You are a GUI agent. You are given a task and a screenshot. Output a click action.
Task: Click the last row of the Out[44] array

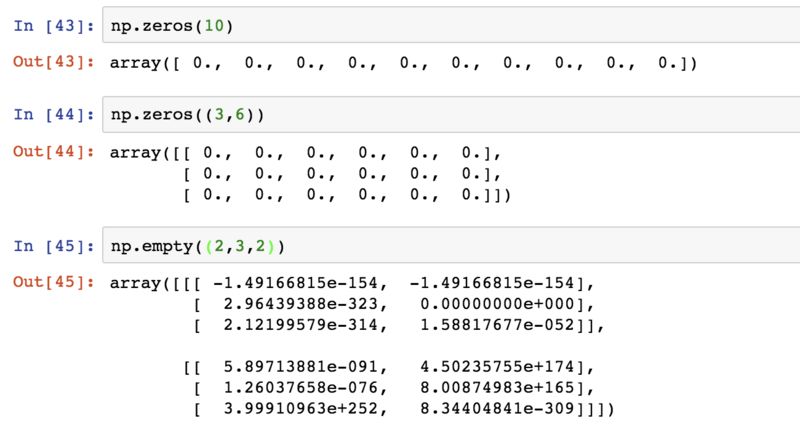[x=347, y=195]
